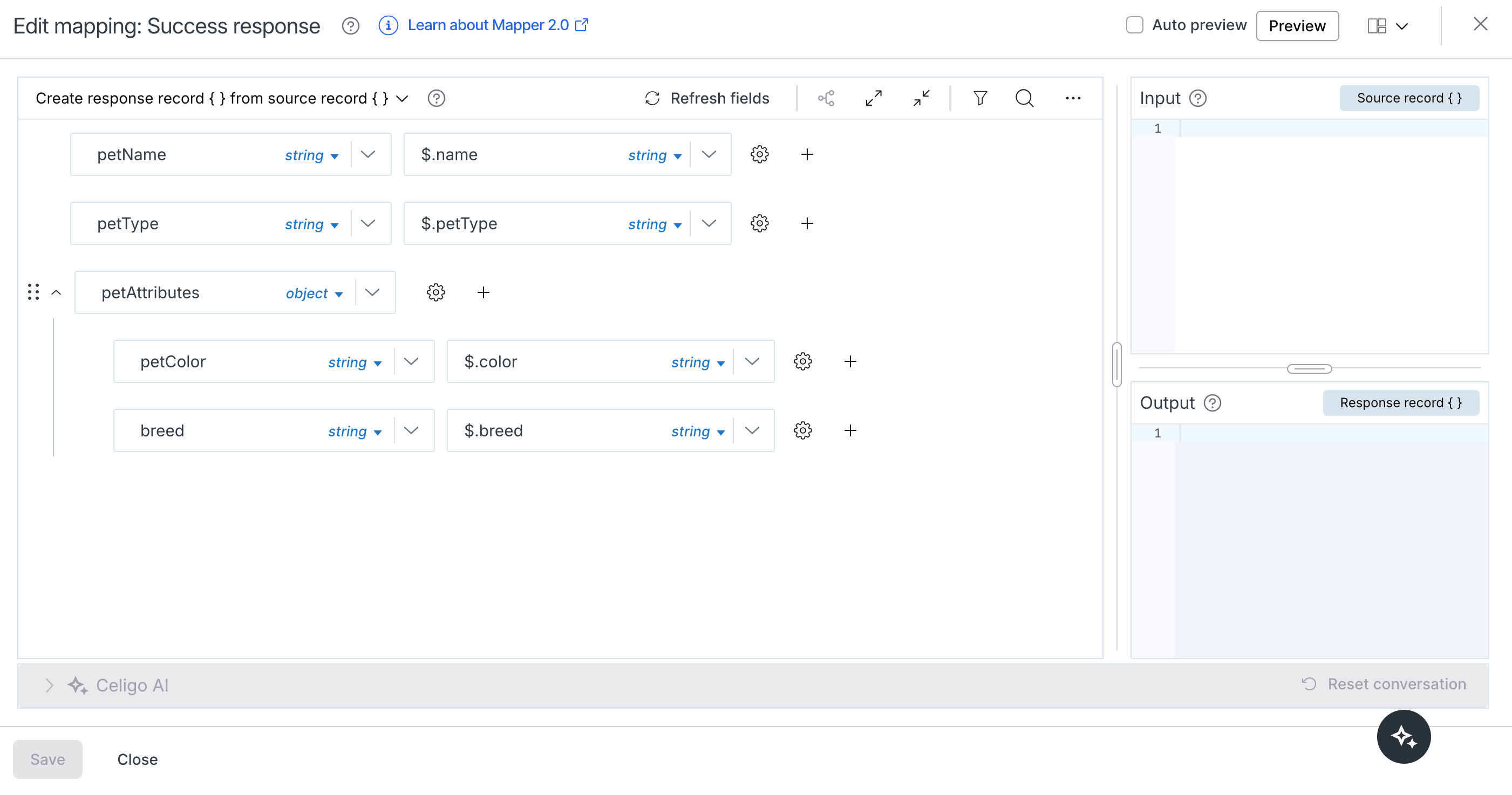The image size is (1512, 795).
Task: Click the Preview button
Action: pyautogui.click(x=1297, y=26)
